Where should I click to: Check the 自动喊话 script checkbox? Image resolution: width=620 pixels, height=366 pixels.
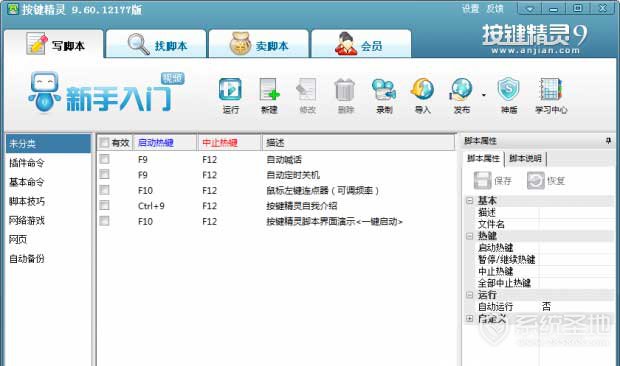point(104,159)
